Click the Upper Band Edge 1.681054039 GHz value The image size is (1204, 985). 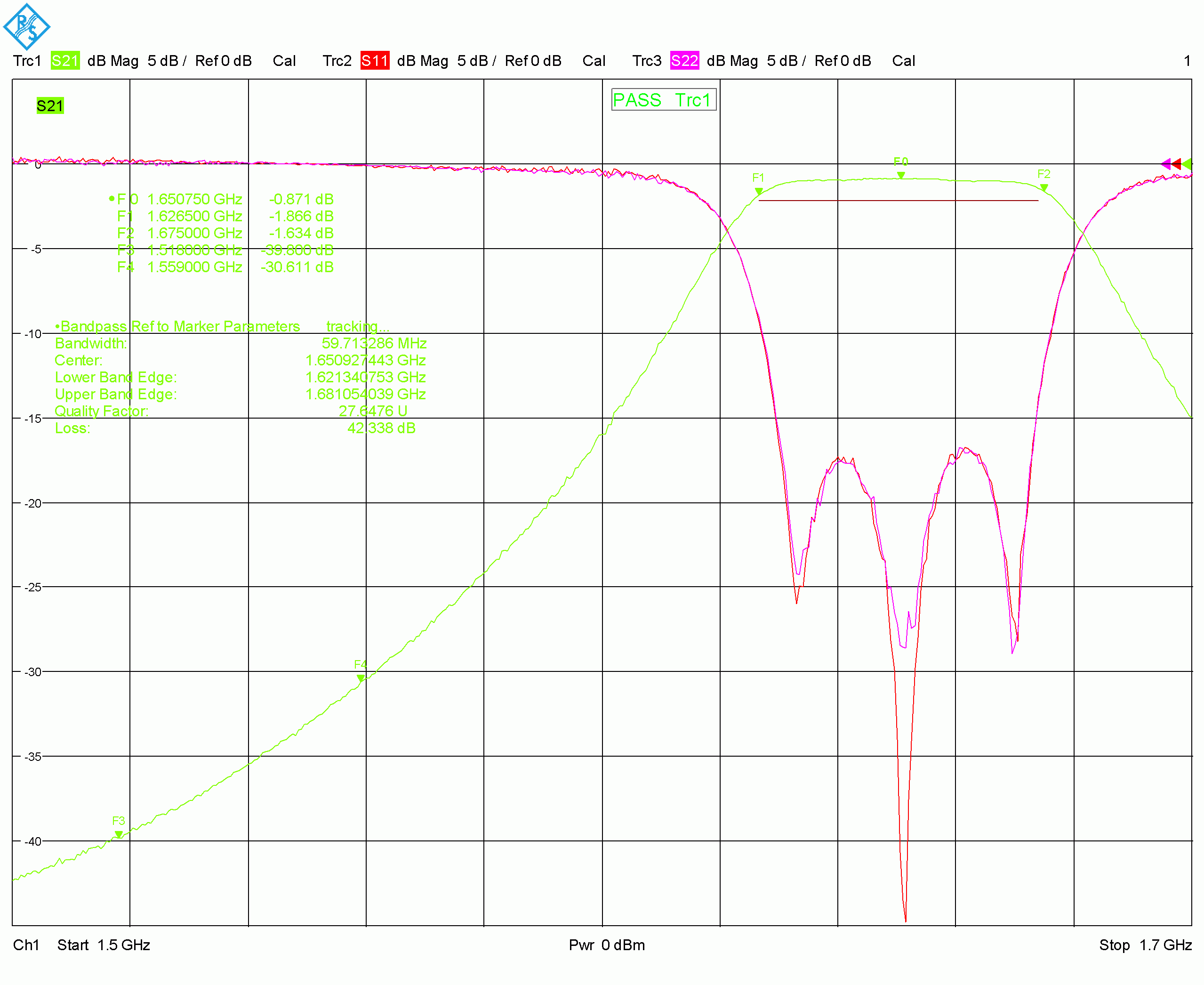coord(366,394)
